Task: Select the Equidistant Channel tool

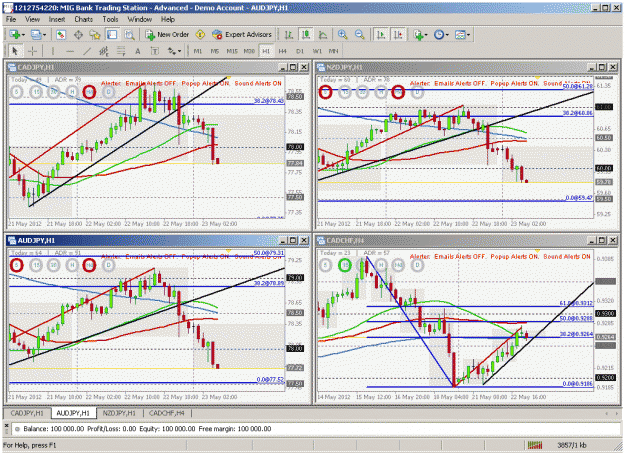Action: point(104,51)
